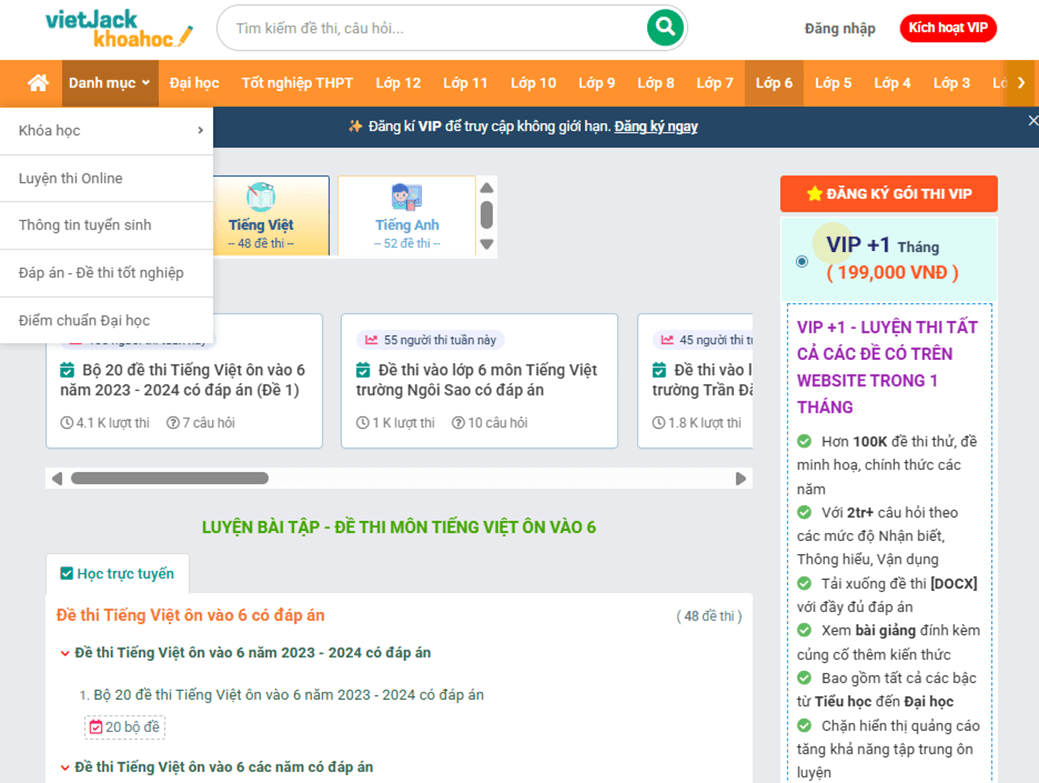
Task: Open the Danh mục dropdown menu
Action: click(109, 83)
